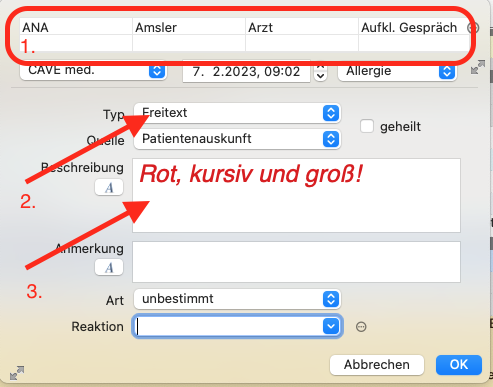Confirm with the OK button
This screenshot has height=387, width=493.
tap(459, 365)
